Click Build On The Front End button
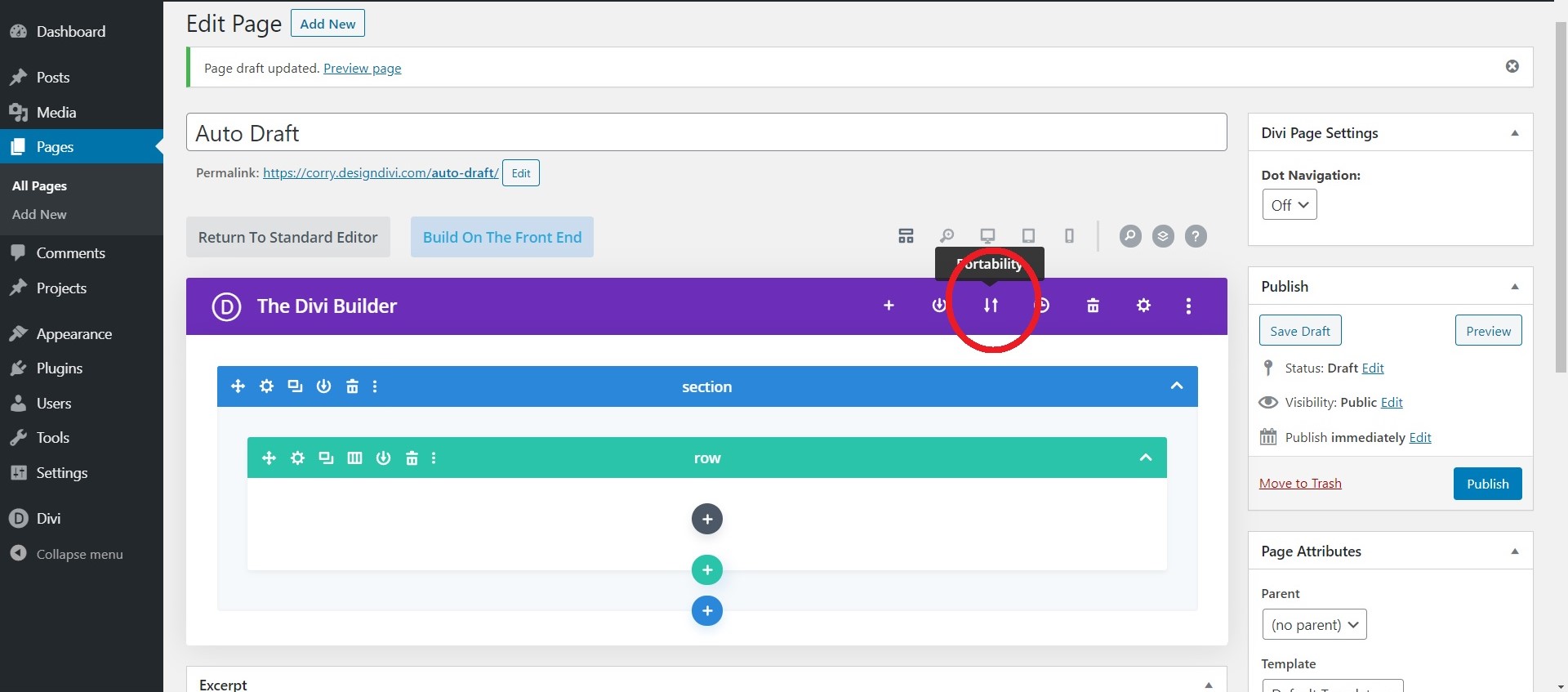This screenshot has height=692, width=1568. [x=502, y=237]
